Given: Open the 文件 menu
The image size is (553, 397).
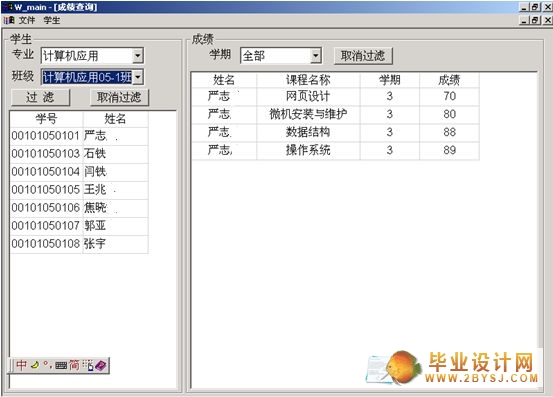Looking at the screenshot, I should click(27, 20).
